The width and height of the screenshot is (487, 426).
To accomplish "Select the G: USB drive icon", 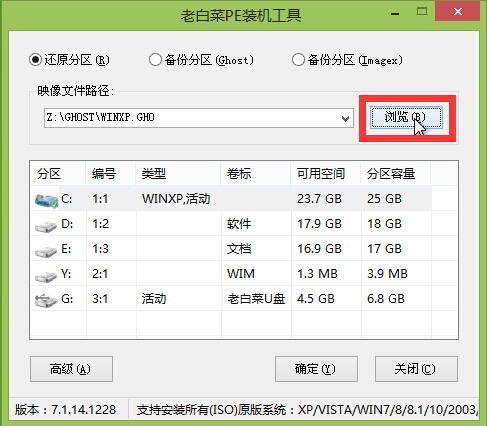I will 46,300.
